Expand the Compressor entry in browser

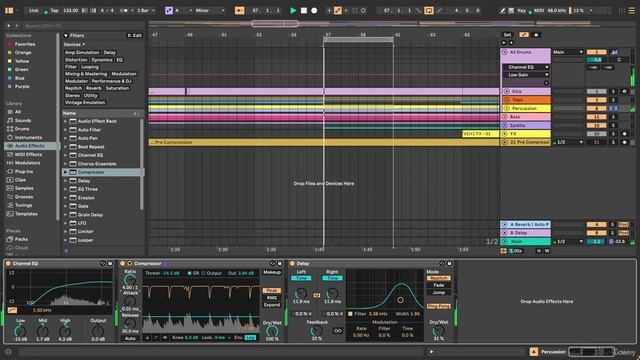(65, 172)
